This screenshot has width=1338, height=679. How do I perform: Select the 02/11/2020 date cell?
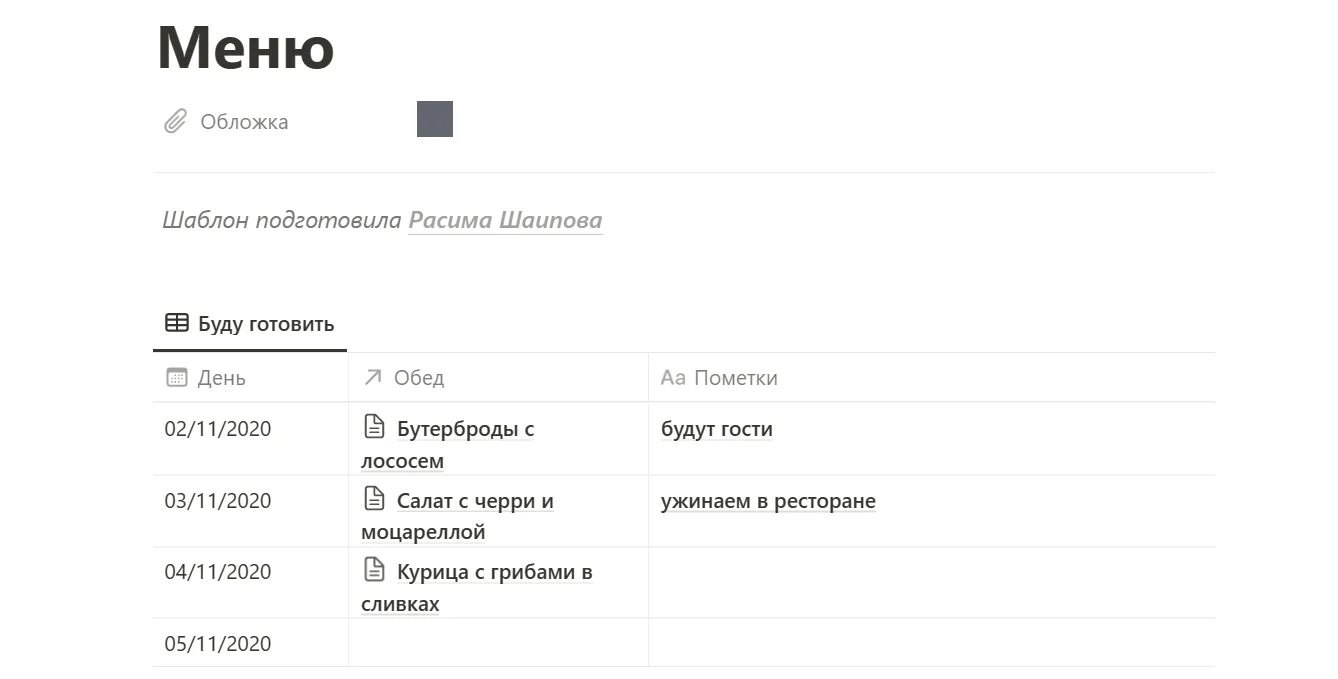pos(218,429)
